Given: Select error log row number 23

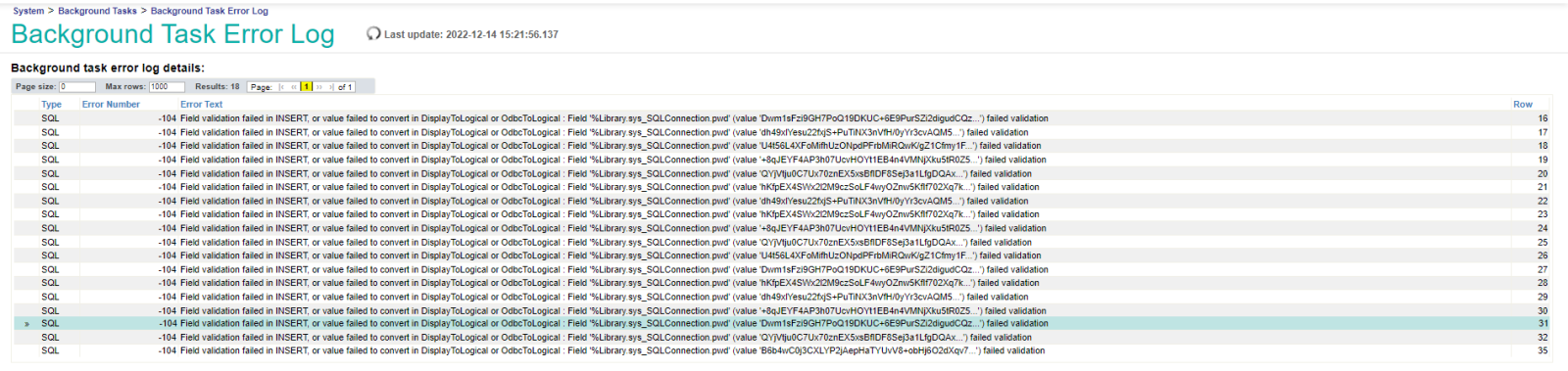Looking at the screenshot, I should click(782, 214).
